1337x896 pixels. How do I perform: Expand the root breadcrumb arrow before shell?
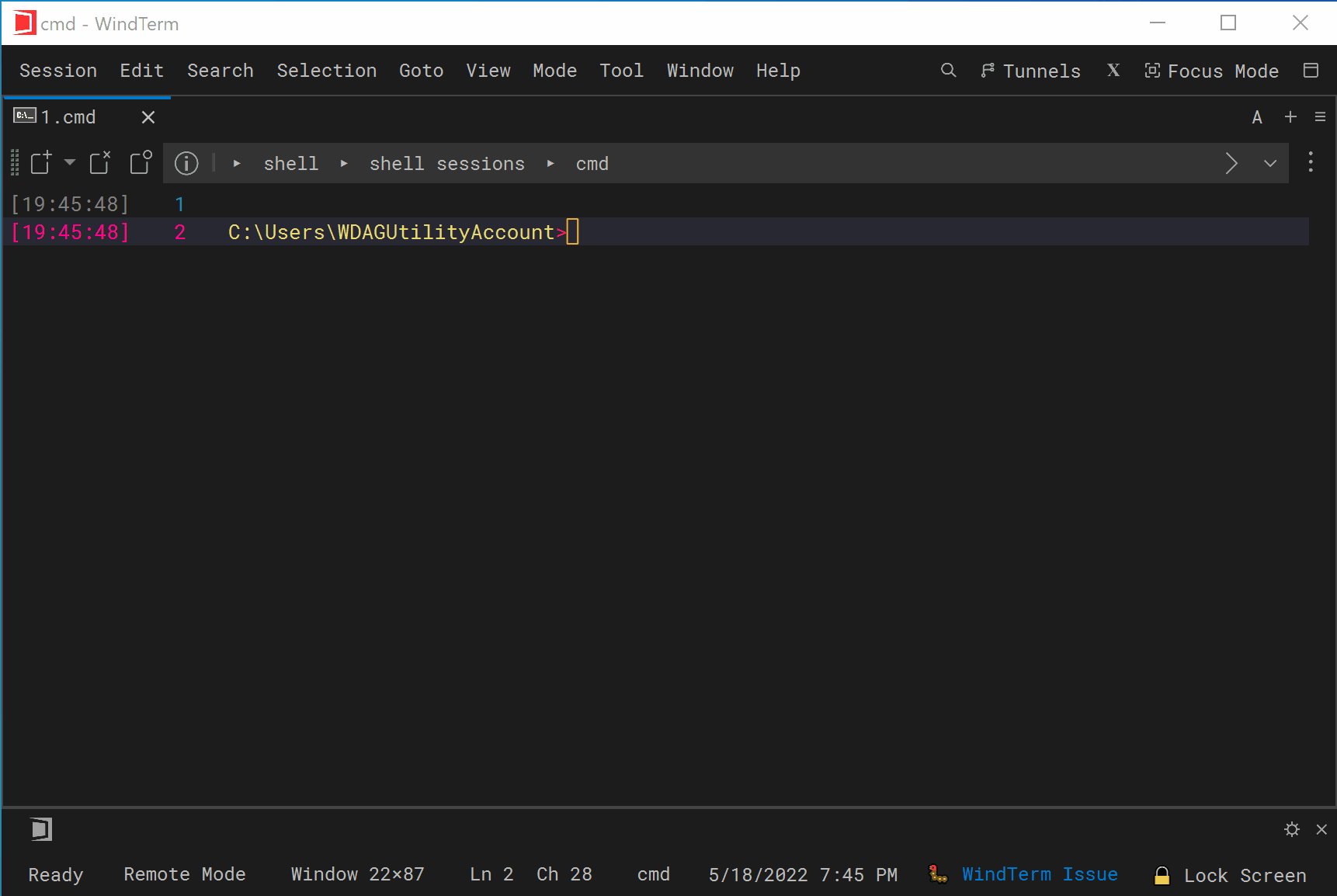[x=237, y=164]
